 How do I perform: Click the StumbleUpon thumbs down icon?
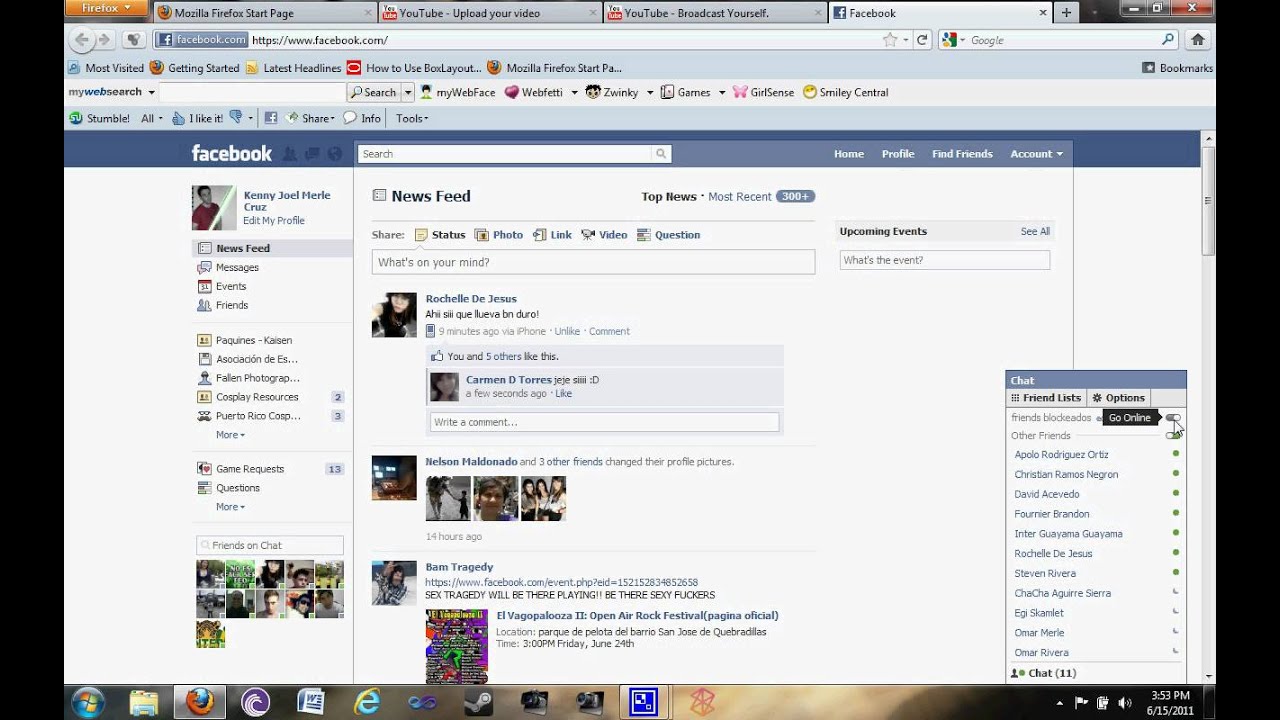point(236,117)
